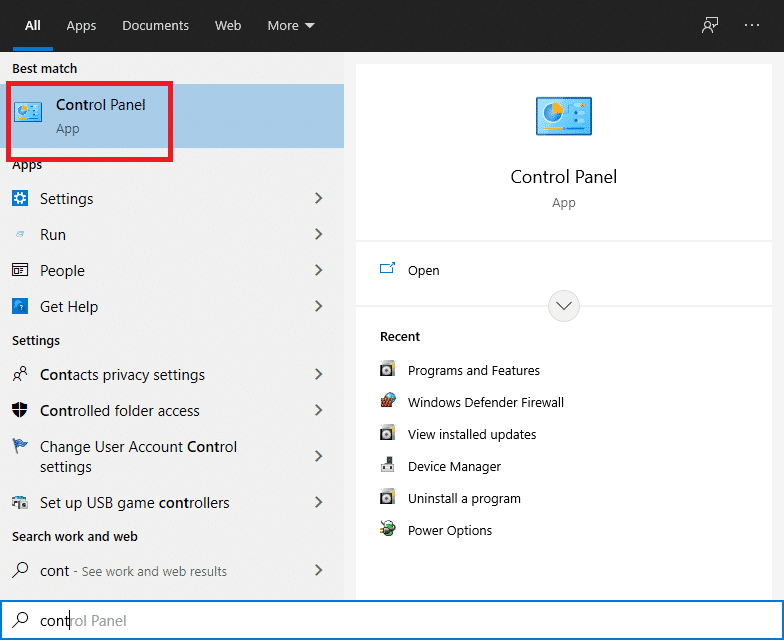The height and width of the screenshot is (640, 784).
Task: Click the Controlled folder access shield icon
Action: coord(20,410)
